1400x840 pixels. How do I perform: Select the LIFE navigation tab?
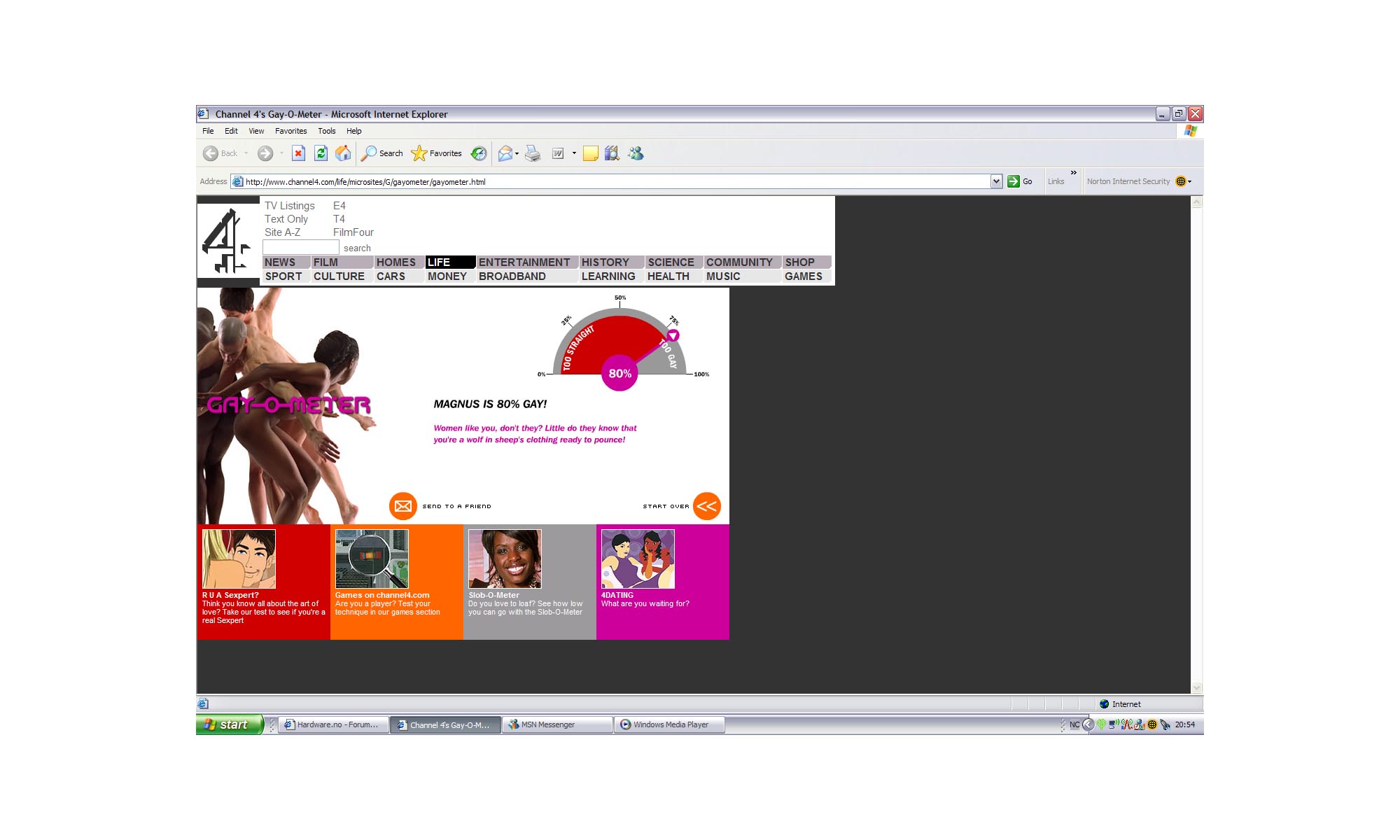pos(450,262)
